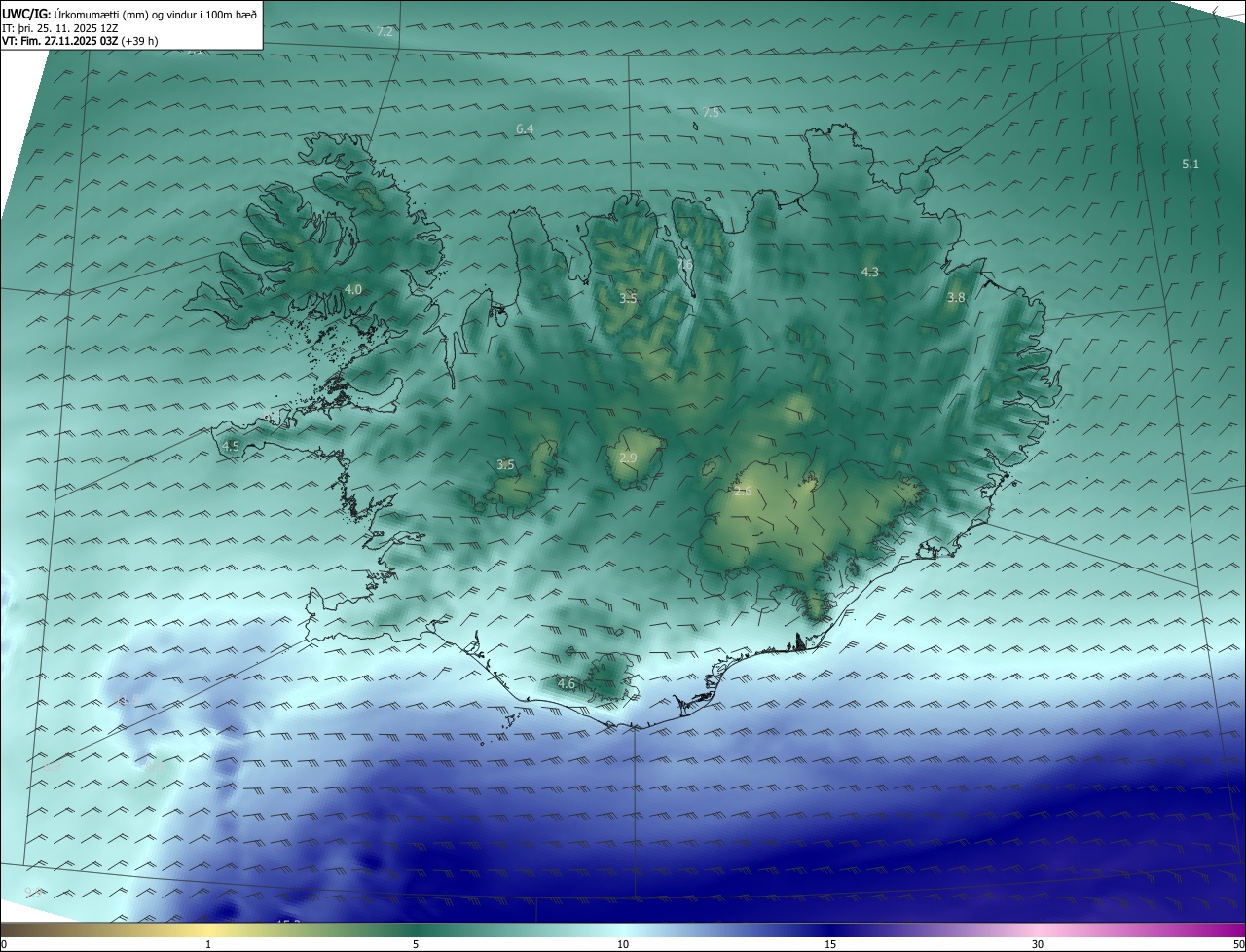This screenshot has width=1246, height=952.
Task: Click the 4.5 value label
Action: coord(231,446)
